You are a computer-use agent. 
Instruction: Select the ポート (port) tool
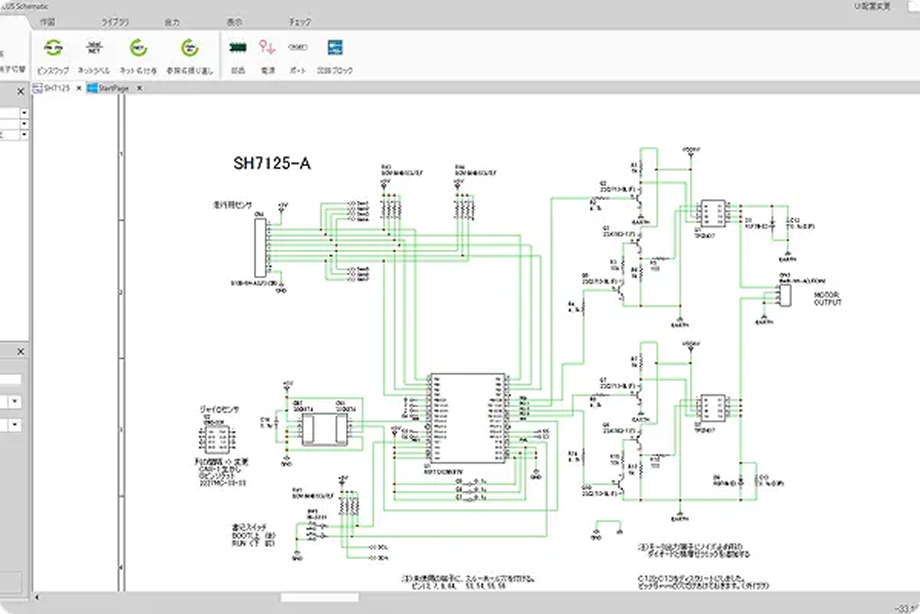pos(298,47)
